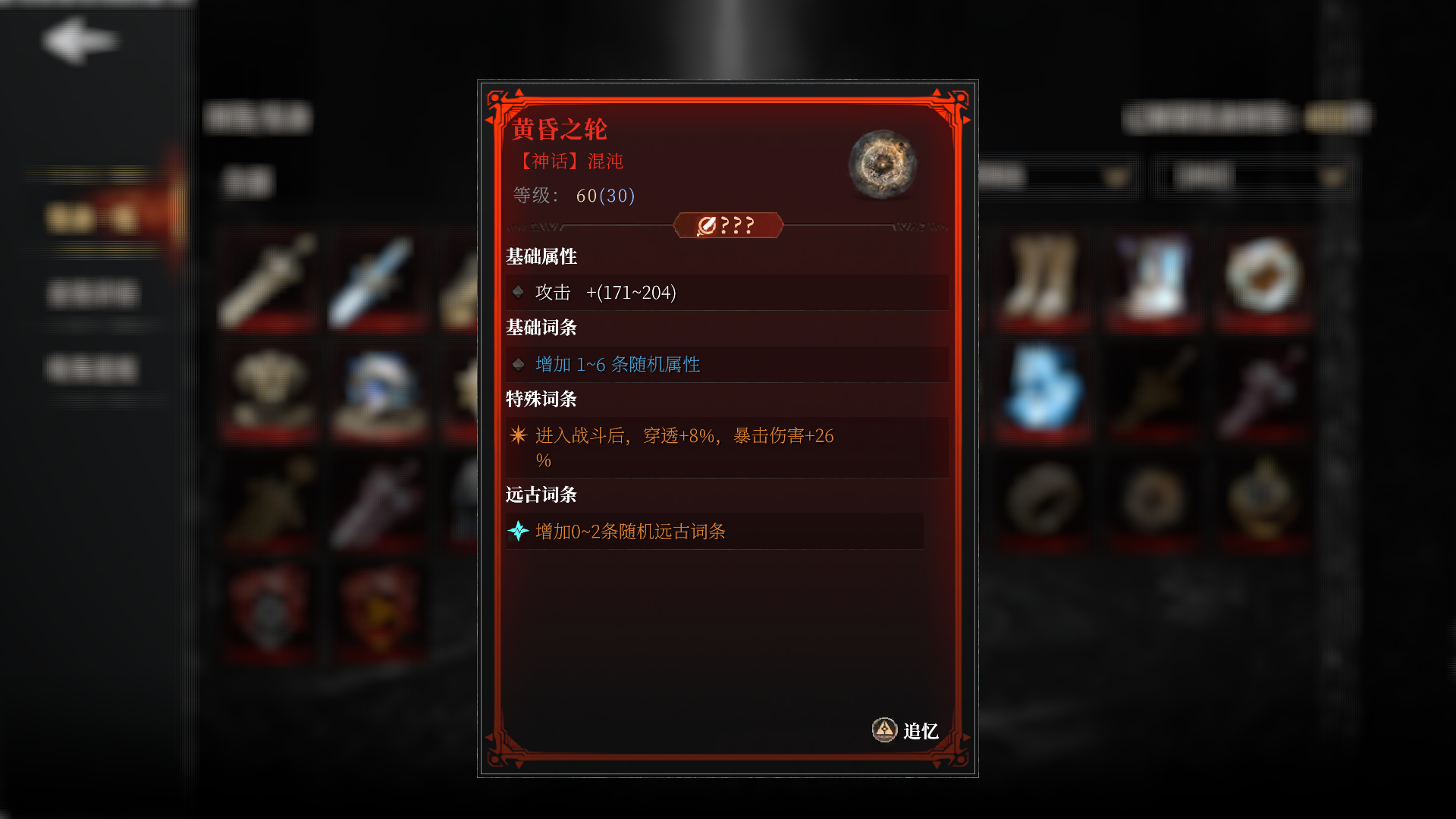The height and width of the screenshot is (819, 1456).
Task: Select the second sidebar menu entry
Action: pos(94,293)
